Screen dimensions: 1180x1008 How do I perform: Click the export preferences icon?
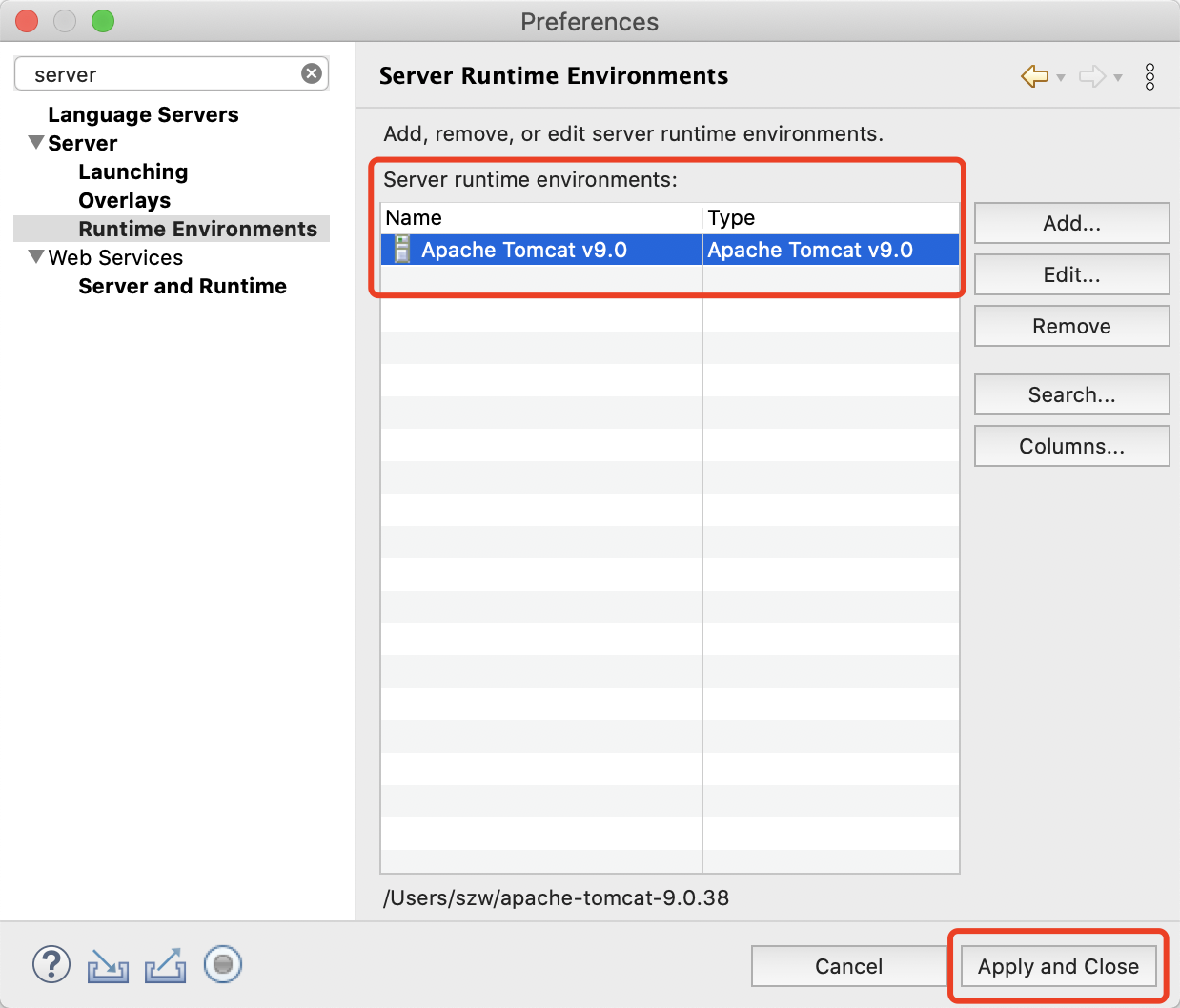(x=166, y=965)
